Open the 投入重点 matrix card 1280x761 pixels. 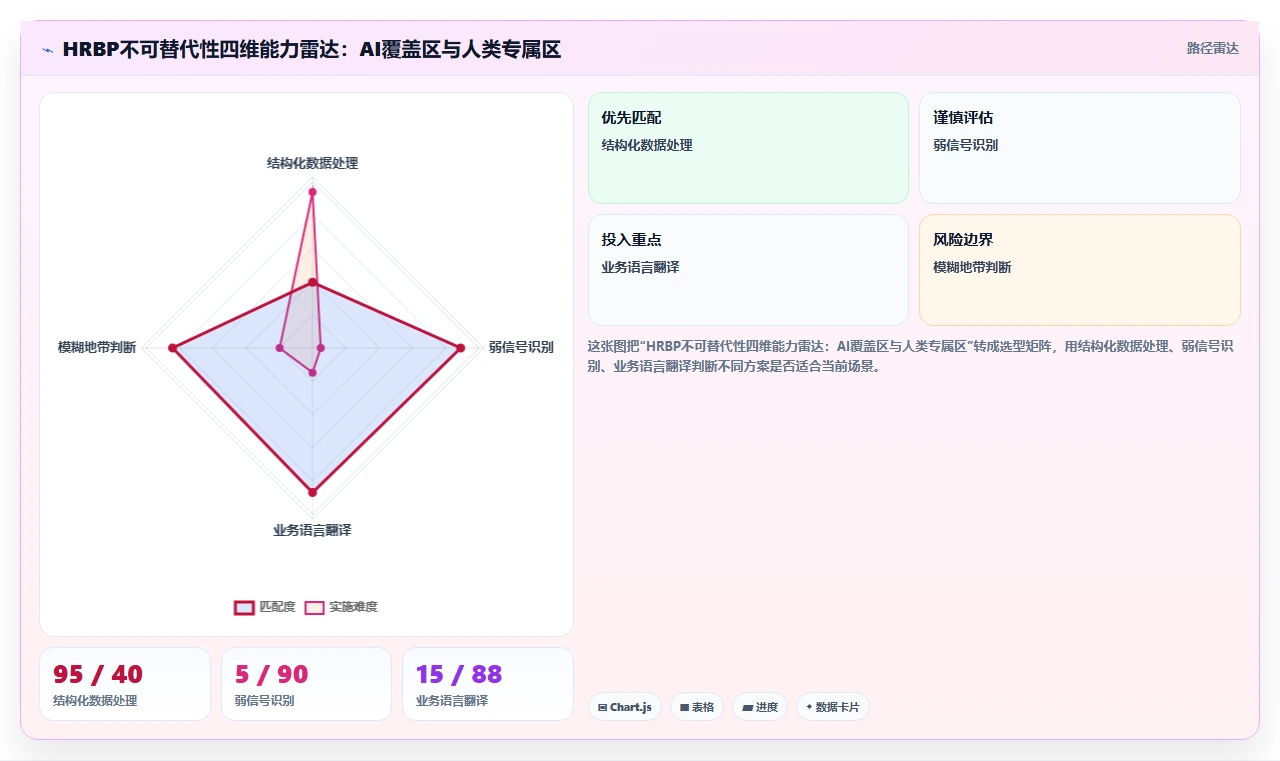tap(748, 270)
